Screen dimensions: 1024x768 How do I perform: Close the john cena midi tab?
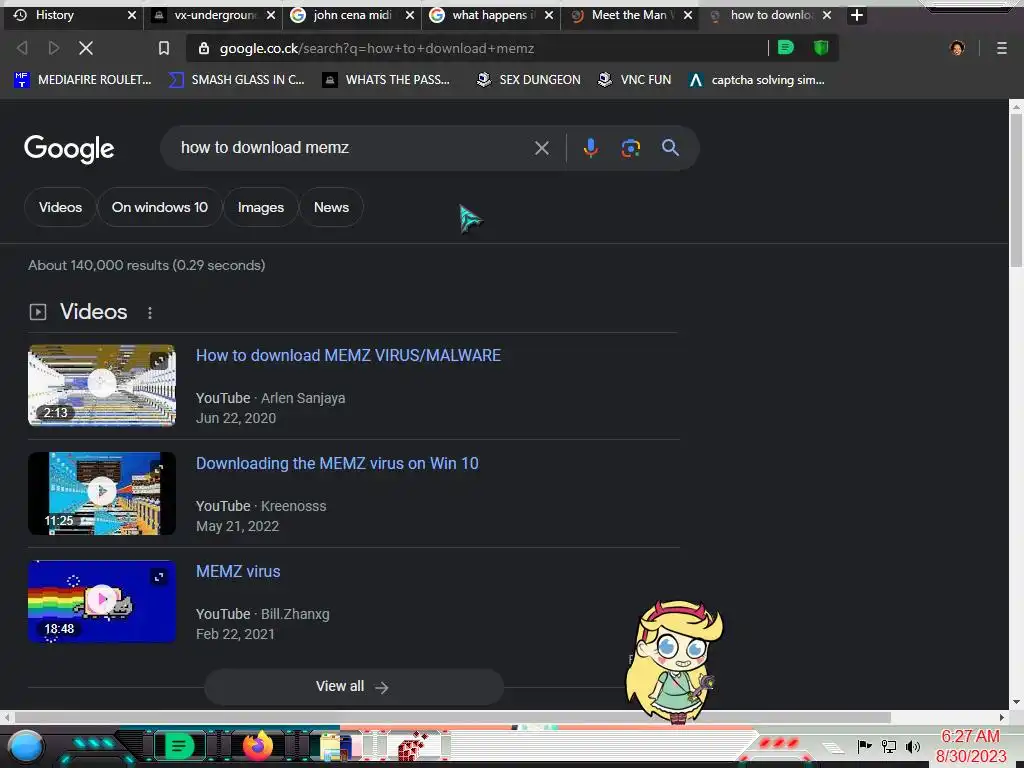(409, 15)
